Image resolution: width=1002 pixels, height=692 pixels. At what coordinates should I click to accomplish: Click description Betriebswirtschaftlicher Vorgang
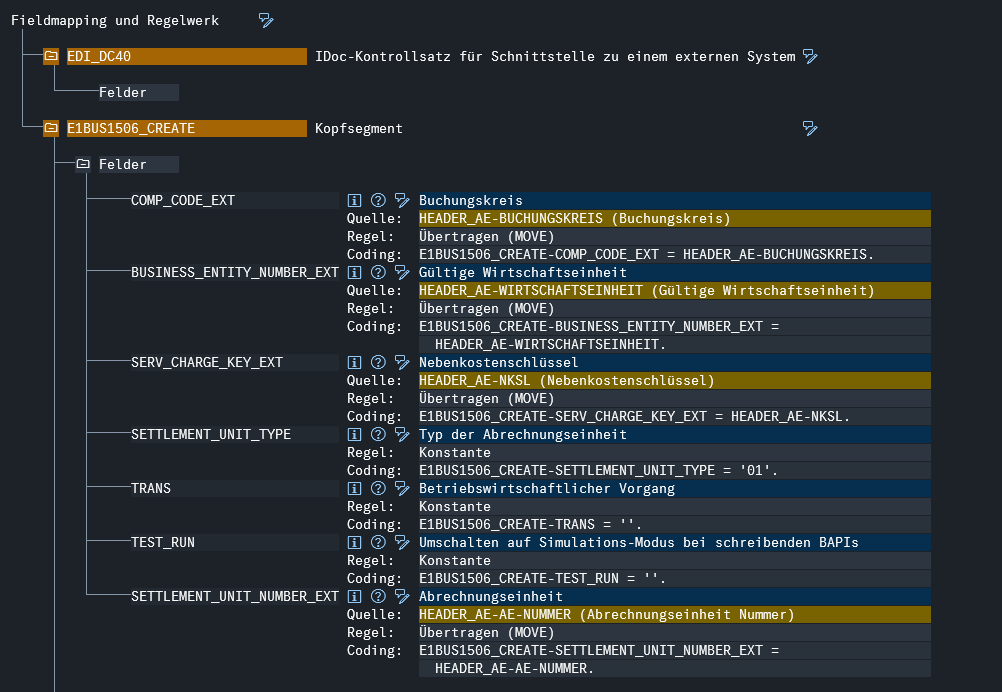[x=675, y=489]
